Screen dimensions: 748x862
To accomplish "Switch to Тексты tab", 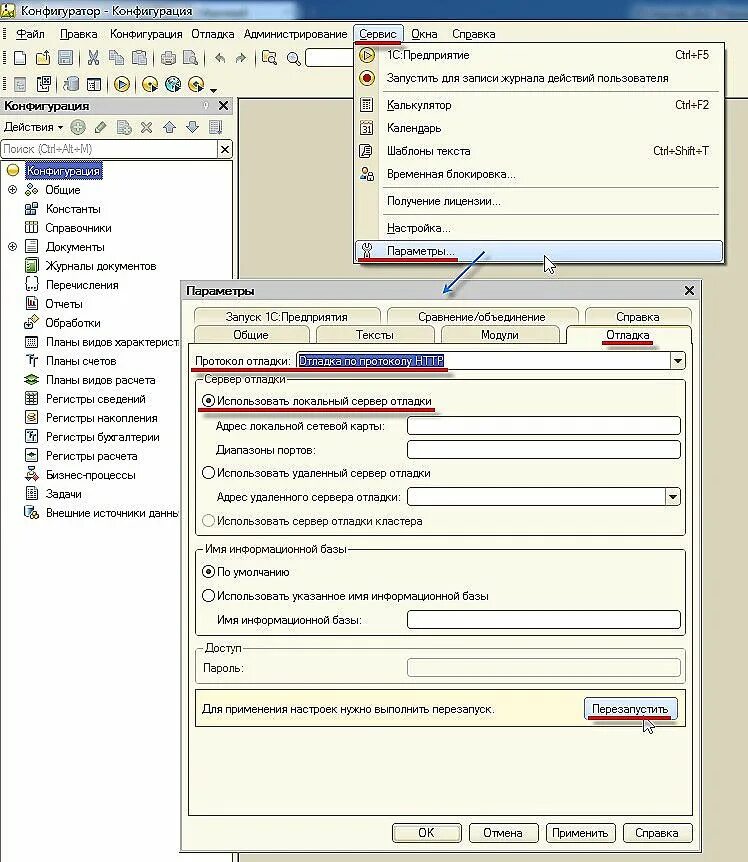I will pos(375,335).
